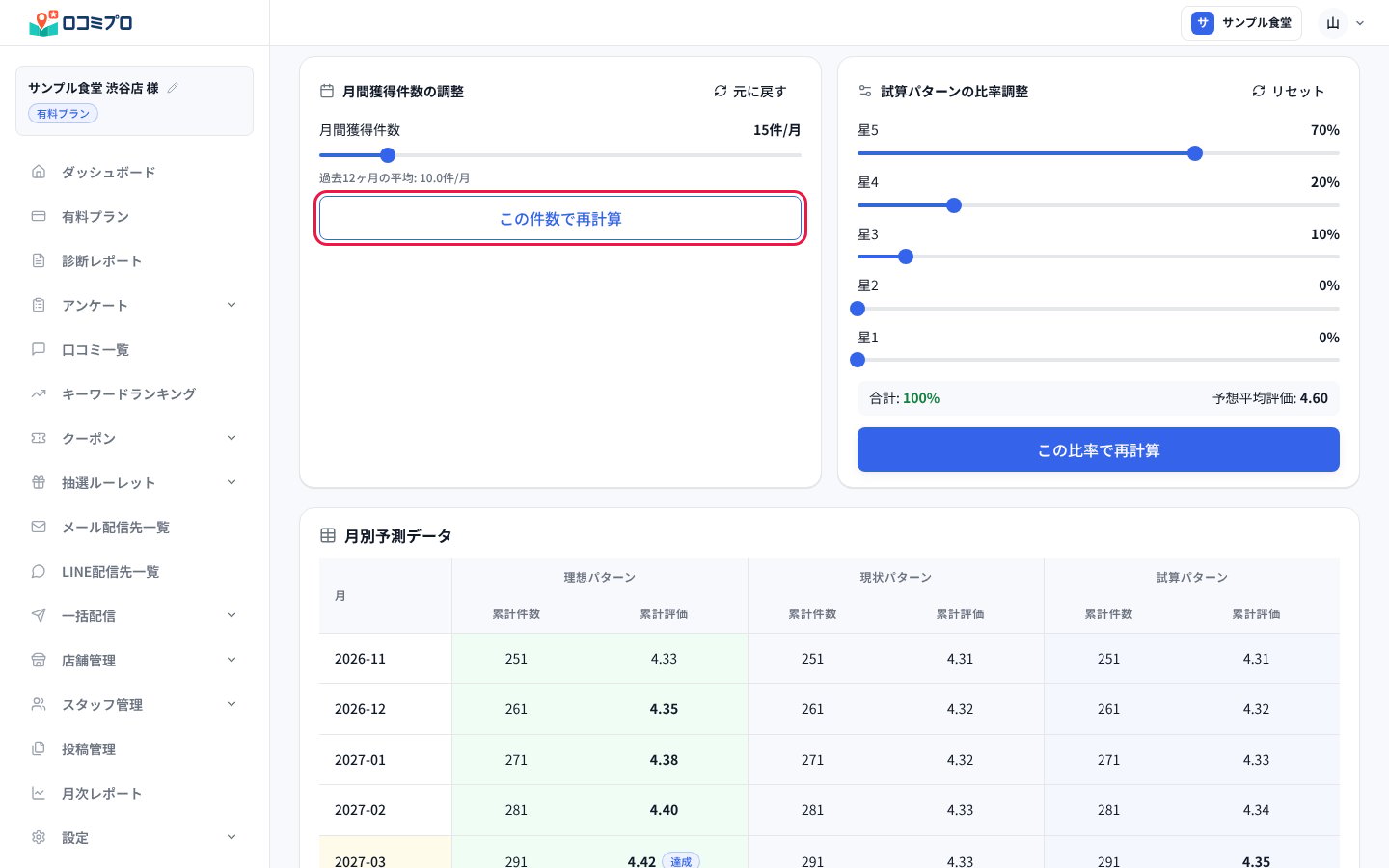Click the 口コミプロ logo icon
The image size is (1389, 868).
coord(43,23)
